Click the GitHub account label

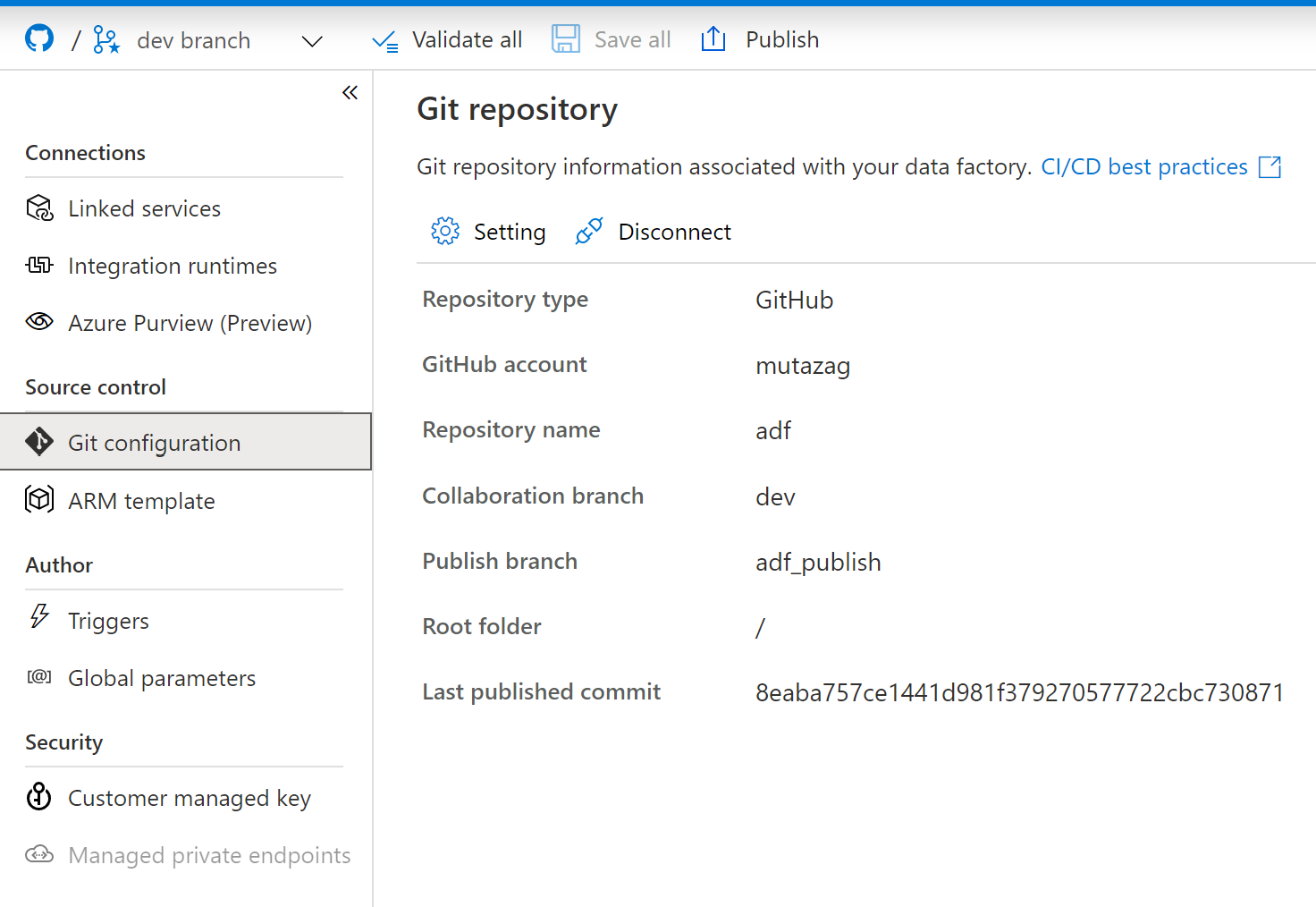pos(504,365)
